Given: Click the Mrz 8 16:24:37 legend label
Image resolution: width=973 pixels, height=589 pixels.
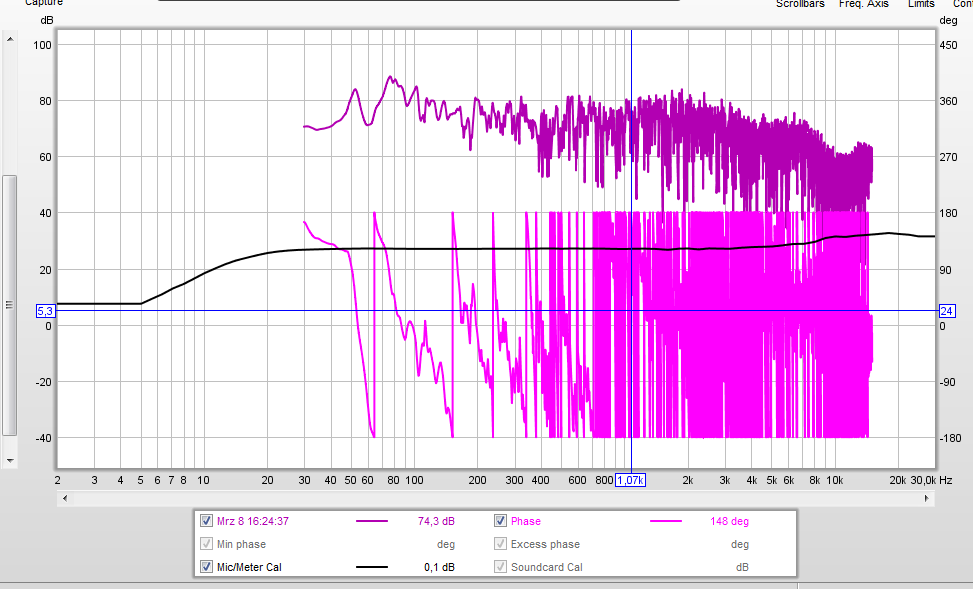Looking at the screenshot, I should (x=253, y=521).
